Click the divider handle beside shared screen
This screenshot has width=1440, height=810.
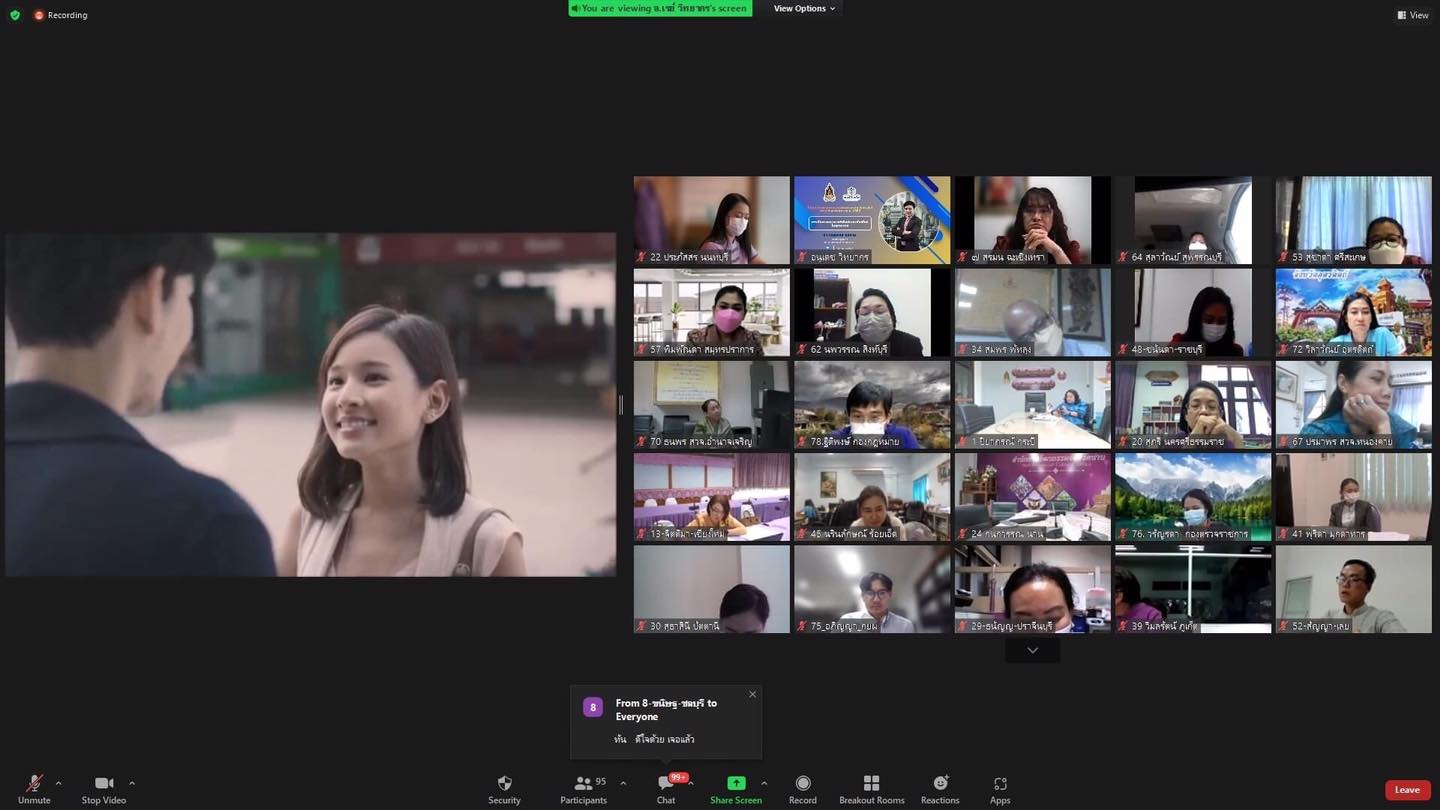[621, 404]
